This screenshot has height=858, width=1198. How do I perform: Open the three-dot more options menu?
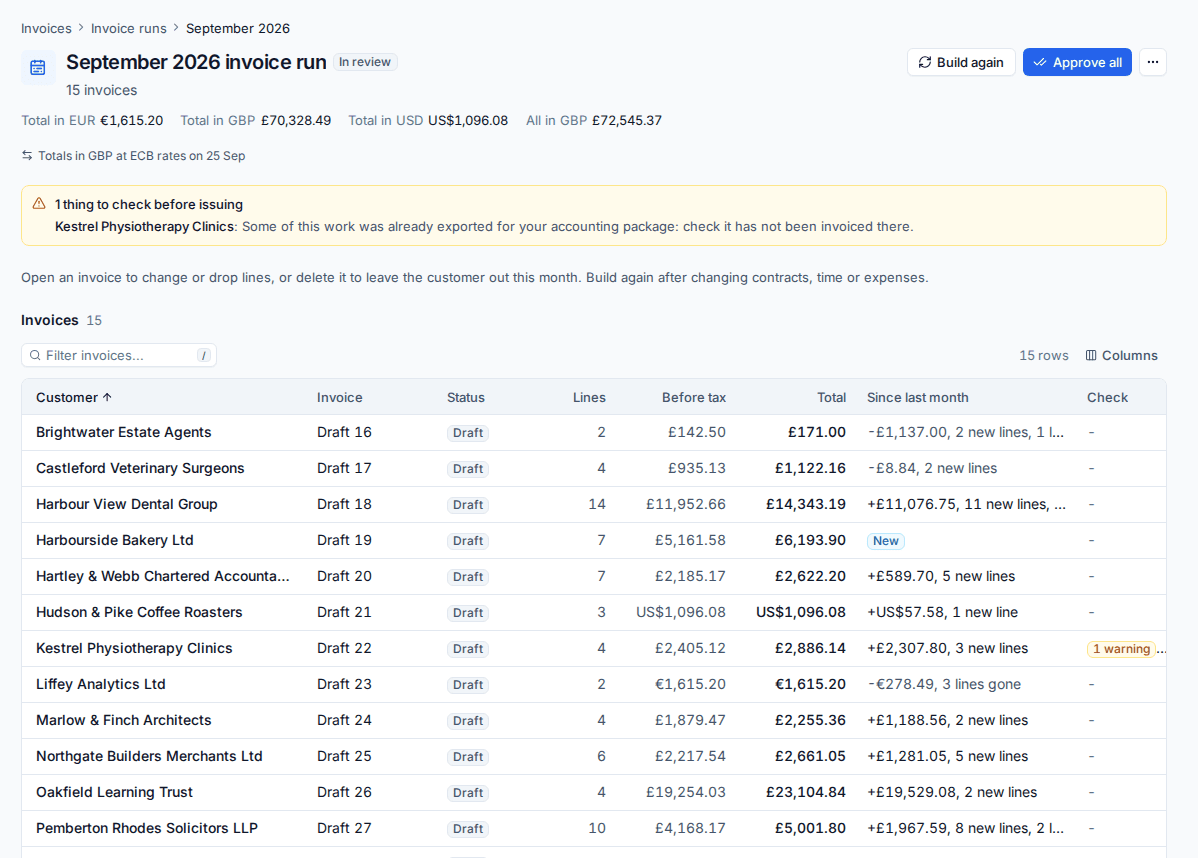click(1152, 62)
